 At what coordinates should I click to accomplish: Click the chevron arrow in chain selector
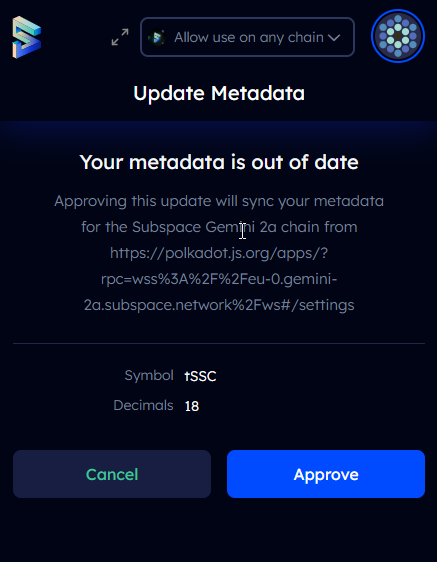[334, 38]
